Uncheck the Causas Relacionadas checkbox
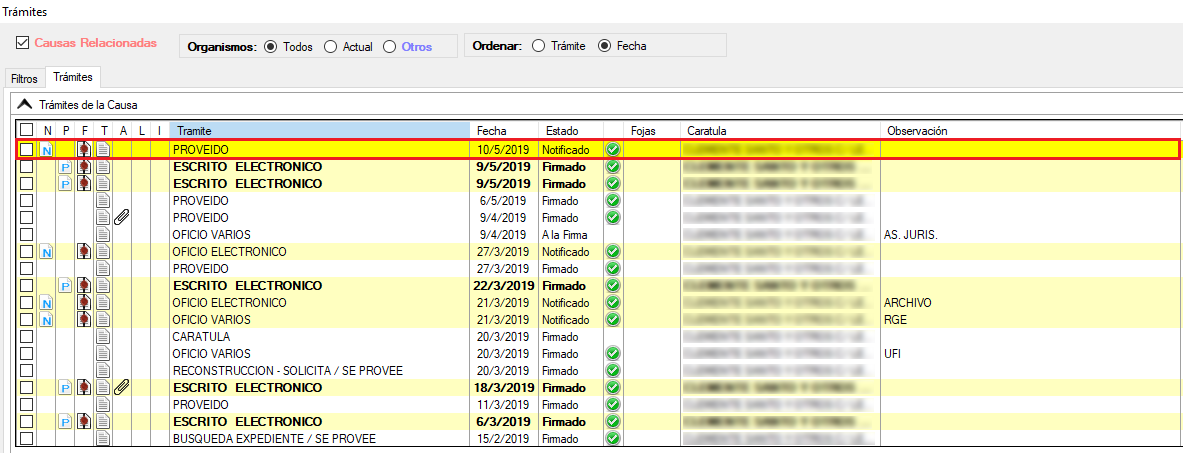Viewport: 1183px width, 453px height. point(23,43)
